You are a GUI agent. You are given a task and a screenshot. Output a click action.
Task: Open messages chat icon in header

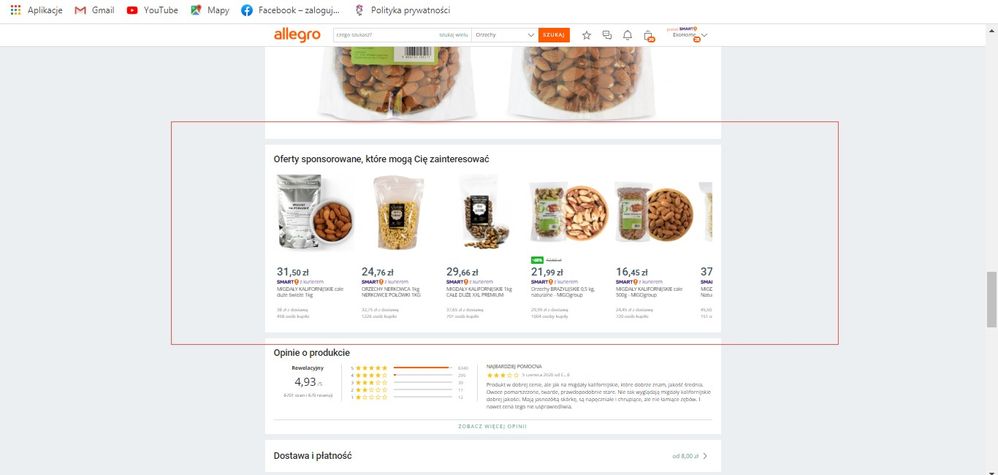pyautogui.click(x=607, y=35)
